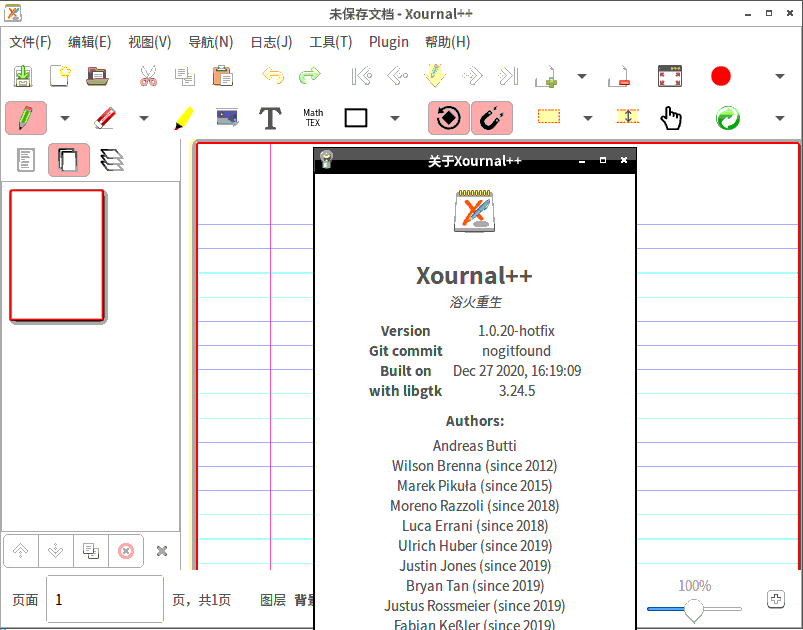Expand the top toolbar overflow arrow
The width and height of the screenshot is (803, 630).
point(779,76)
